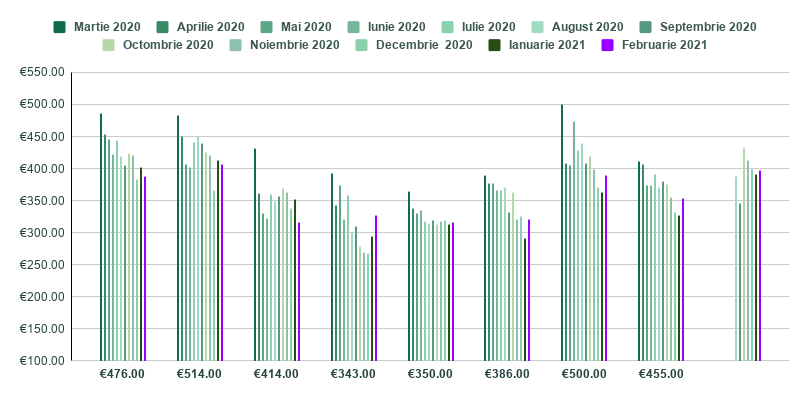
Task: Click the Mai 2020 legend label
Action: [304, 27]
